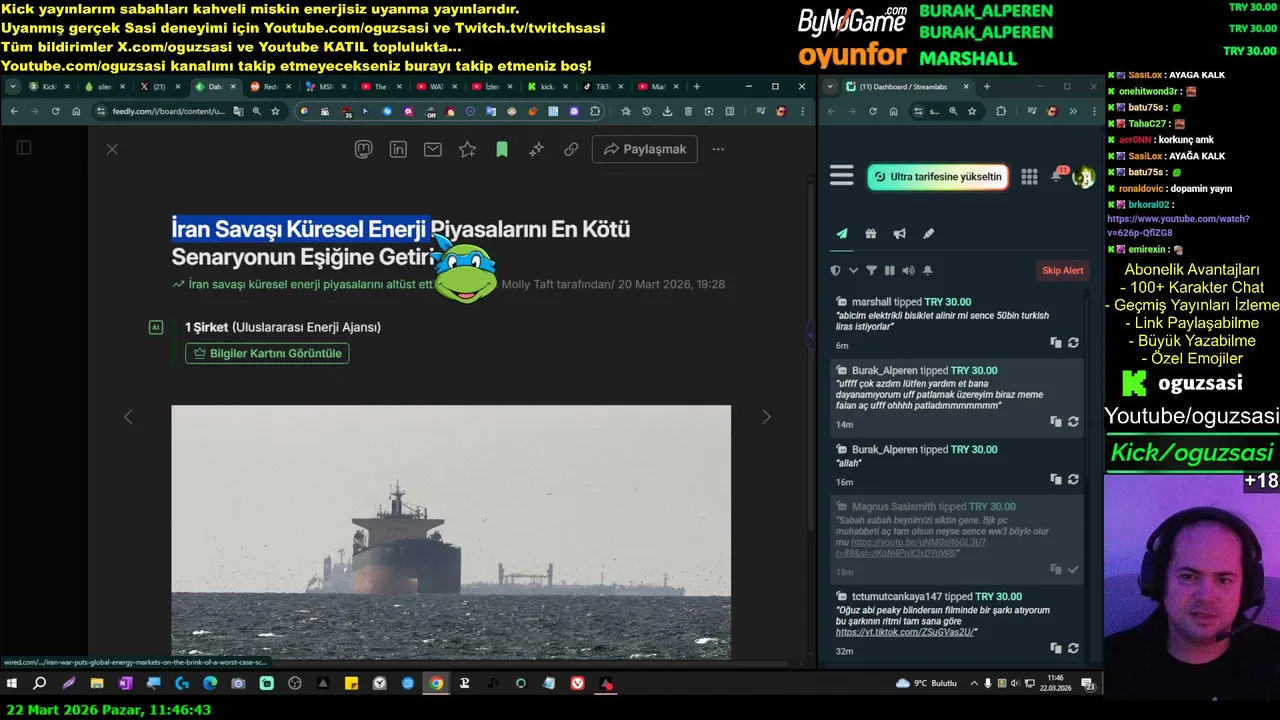Toggle the alert bell icon in events toolbar
Screen dimensions: 1280x720
click(927, 270)
